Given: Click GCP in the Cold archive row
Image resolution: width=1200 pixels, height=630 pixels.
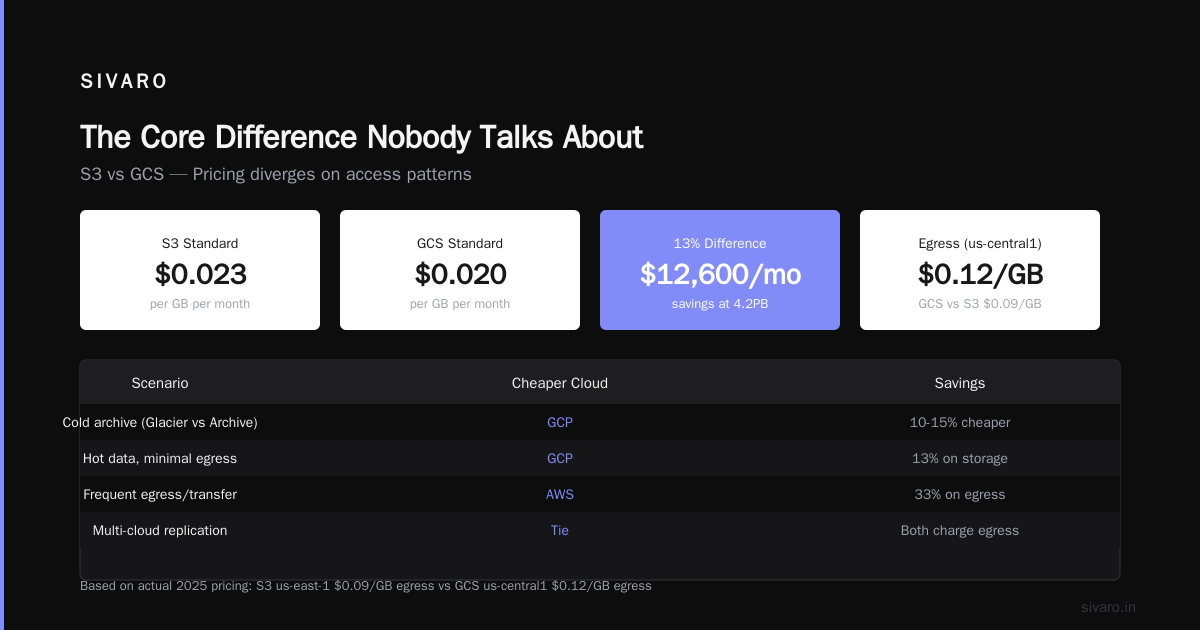Looking at the screenshot, I should [x=560, y=422].
